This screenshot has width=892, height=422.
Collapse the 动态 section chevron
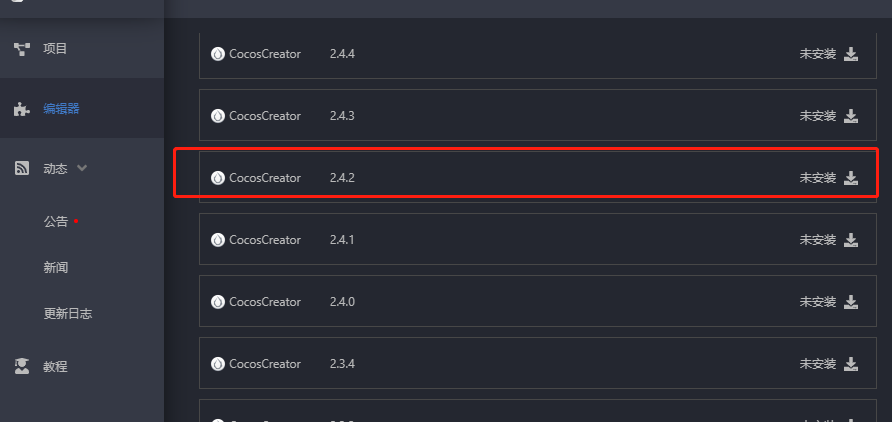point(82,168)
